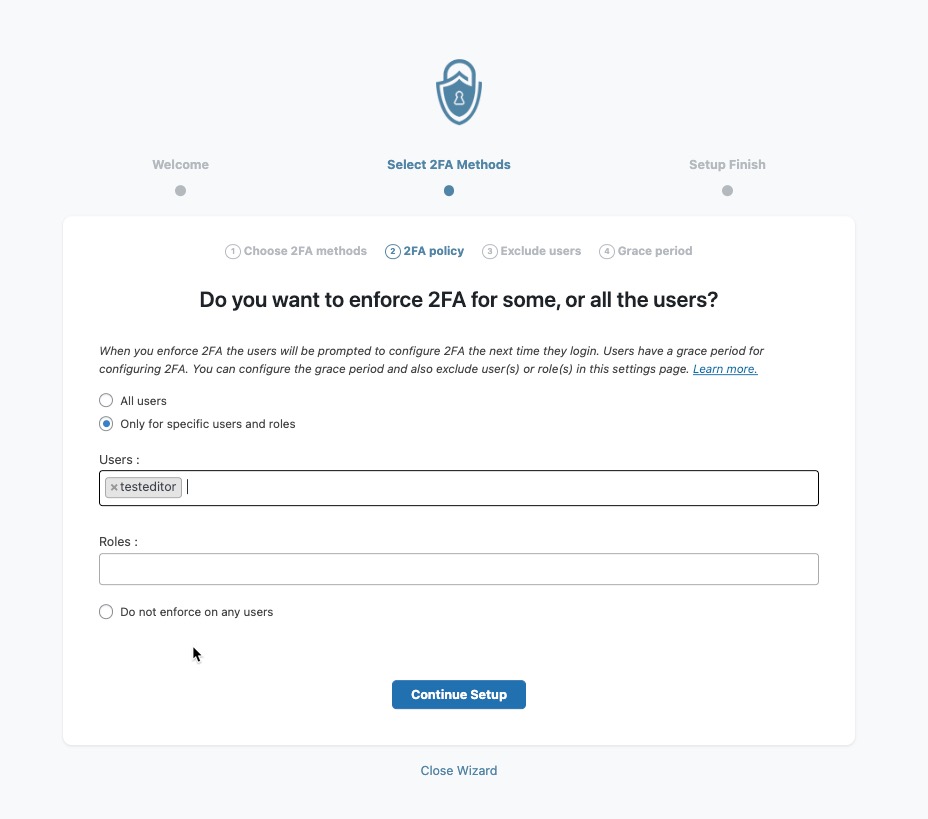
Task: Choose Only for specific users and roles
Action: click(x=106, y=424)
